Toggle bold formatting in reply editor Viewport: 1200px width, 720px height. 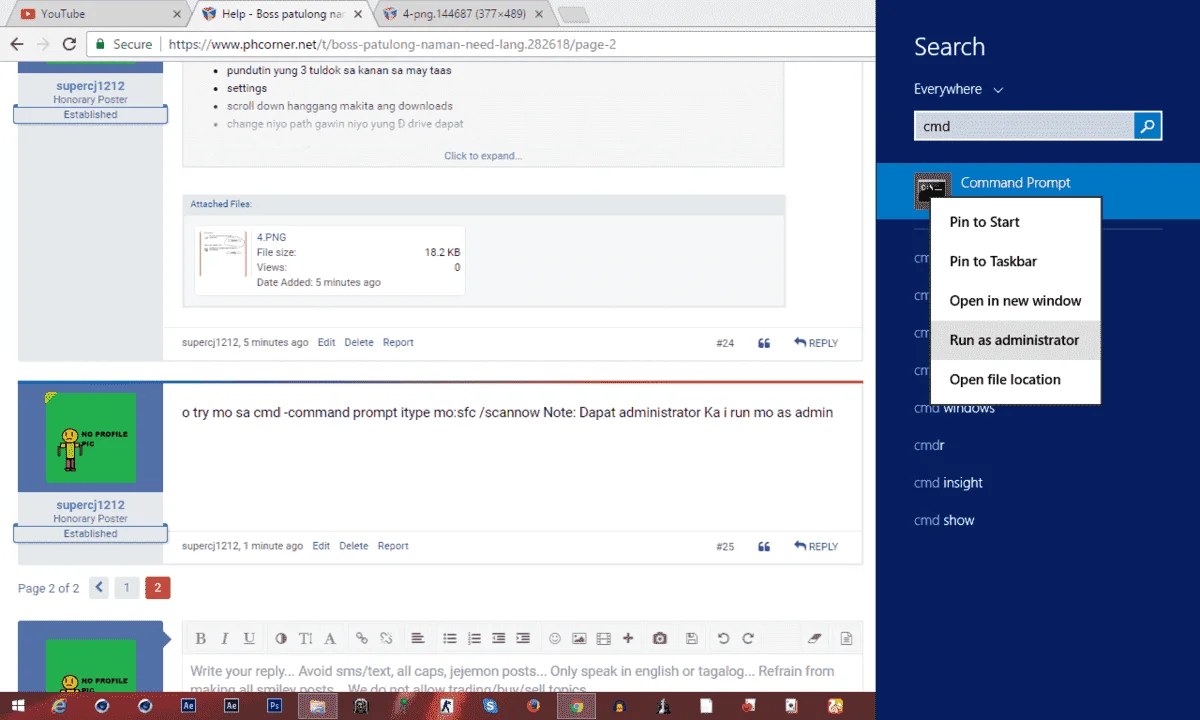[201, 638]
